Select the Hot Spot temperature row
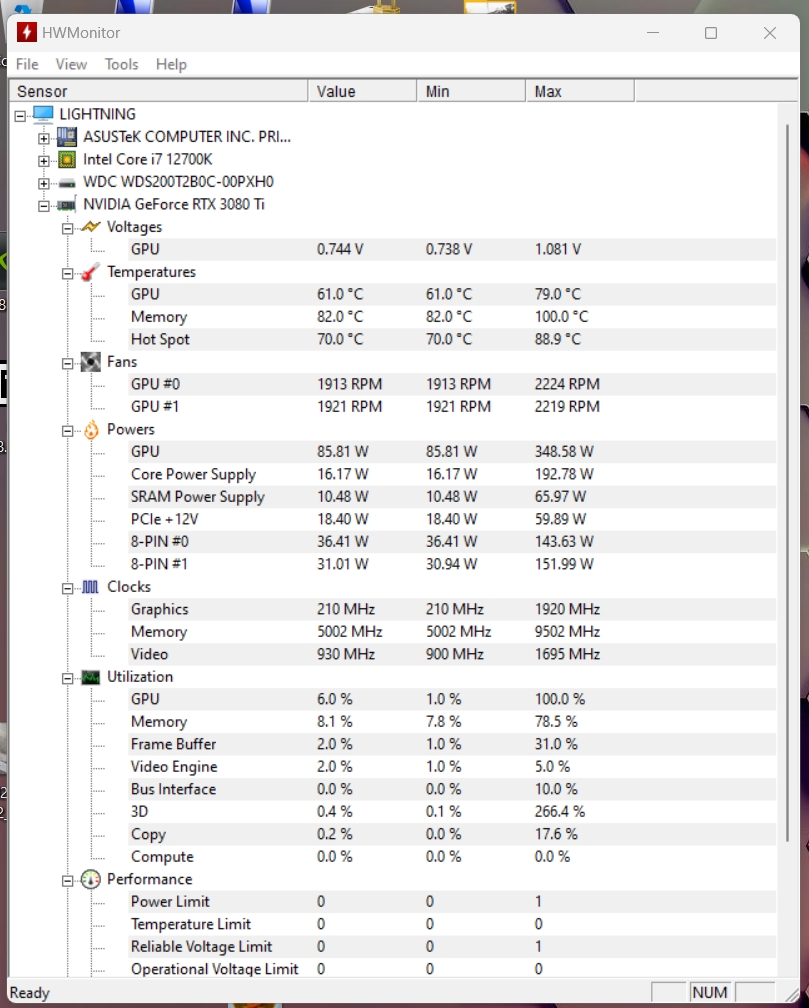The height and width of the screenshot is (1008, 809). (160, 339)
